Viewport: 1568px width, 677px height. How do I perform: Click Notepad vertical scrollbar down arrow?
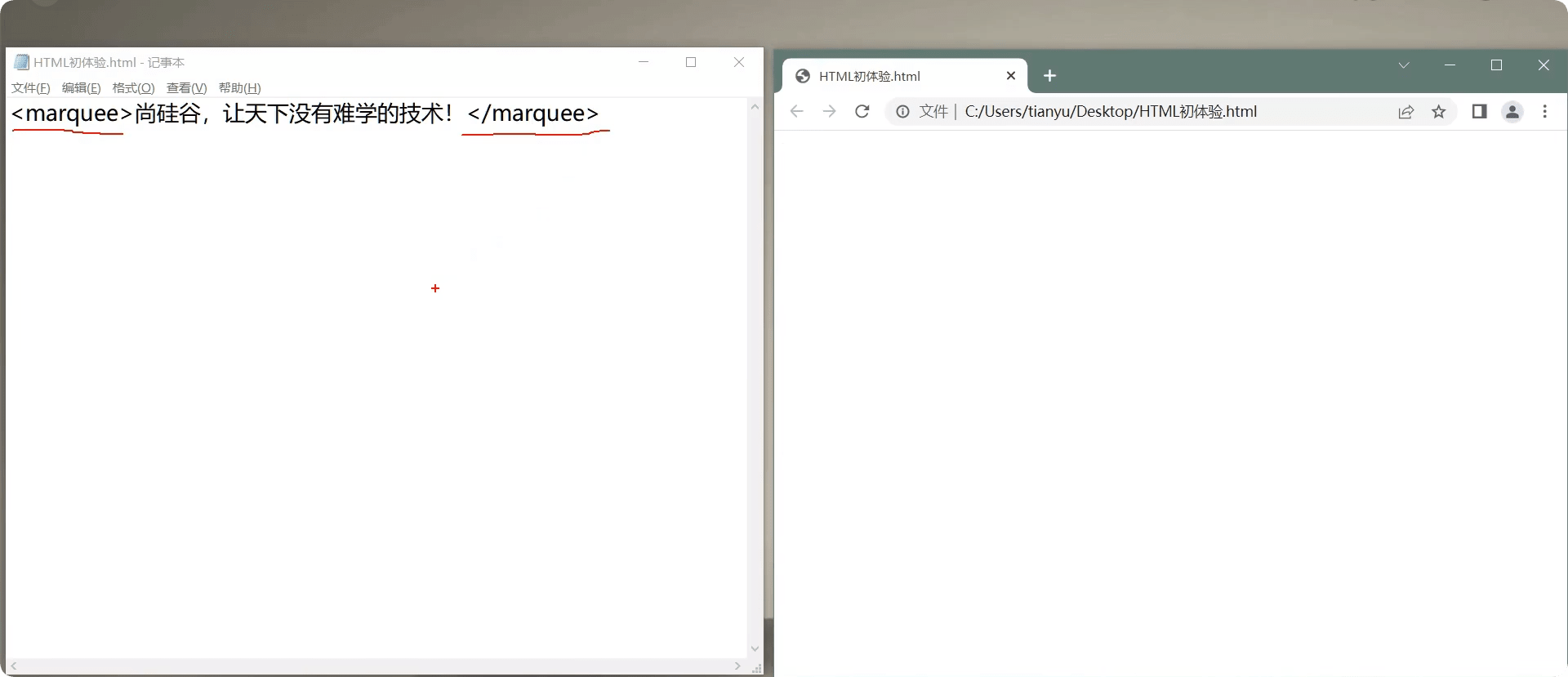[755, 648]
